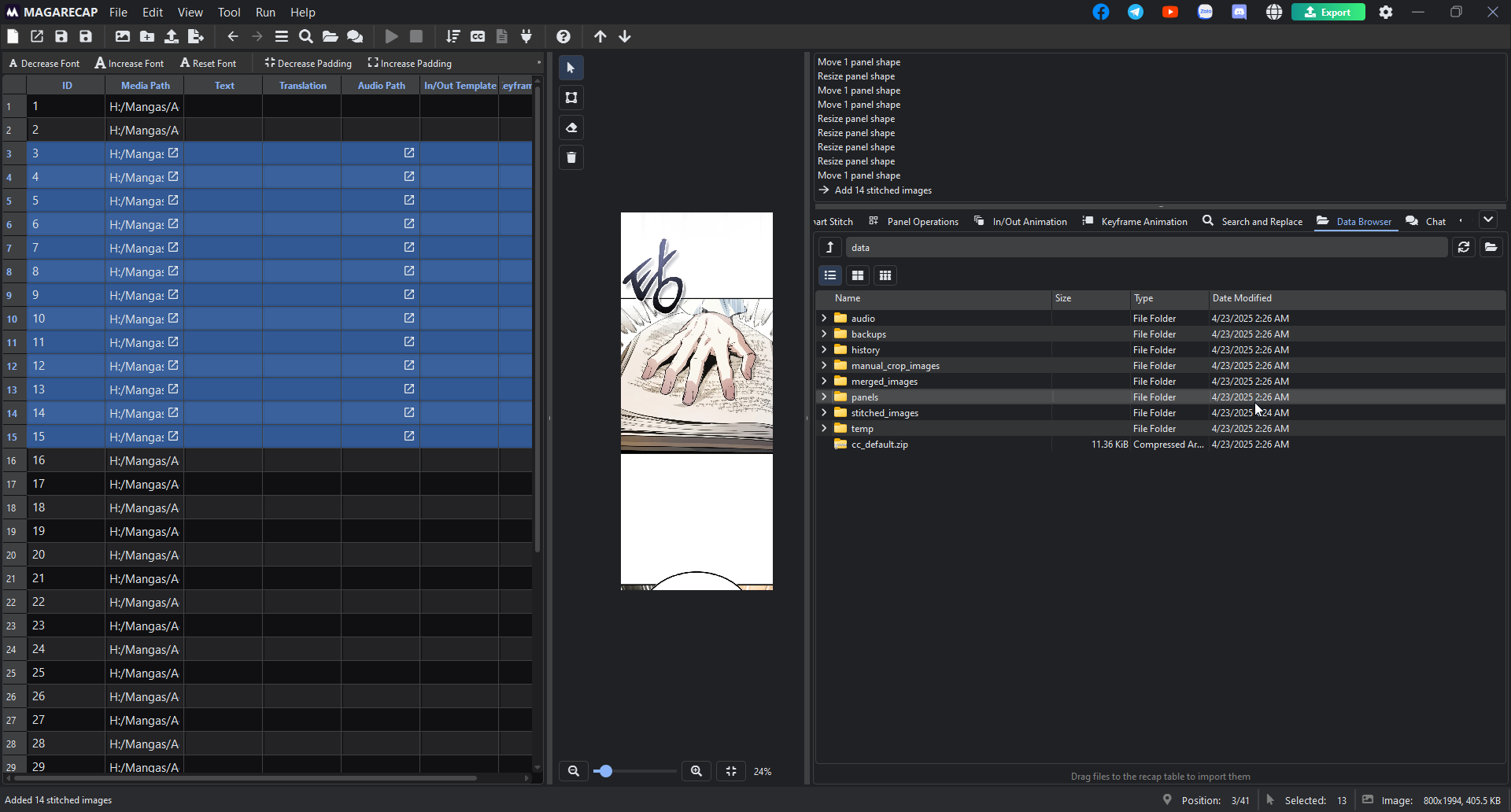Expand the temp folder
This screenshot has width=1511, height=812.
824,428
